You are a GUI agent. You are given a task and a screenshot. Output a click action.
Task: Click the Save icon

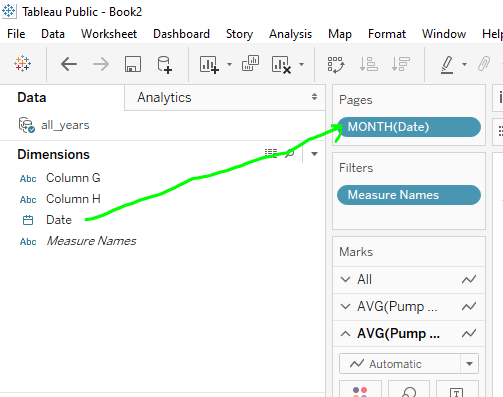click(133, 64)
